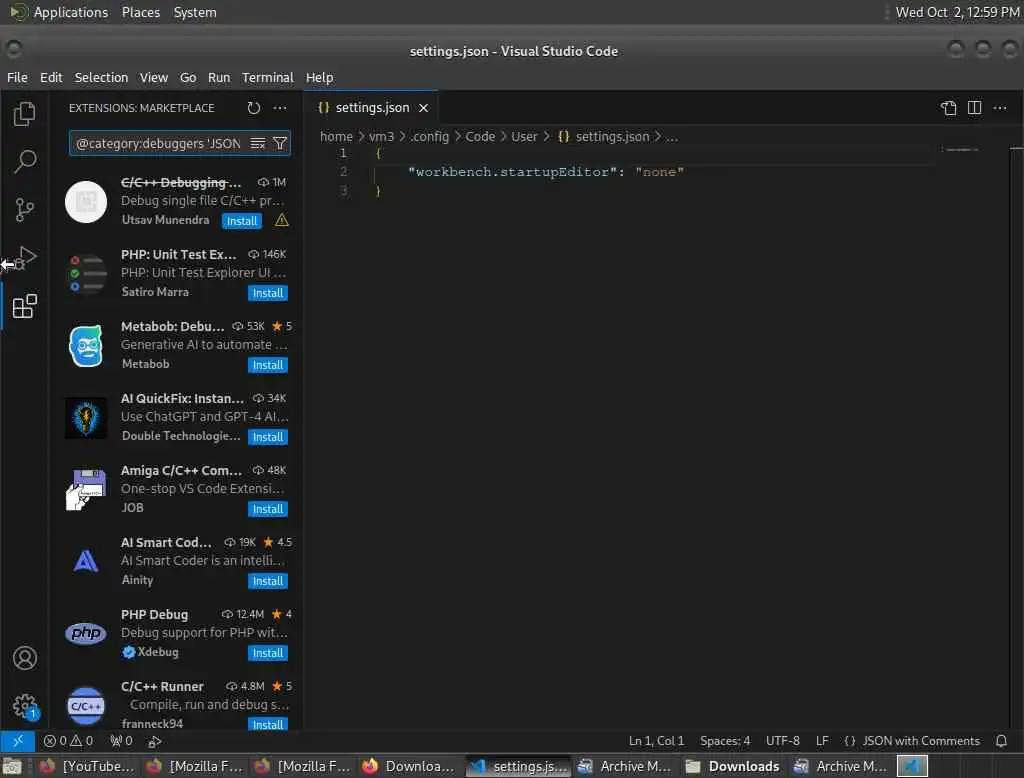Image resolution: width=1024 pixels, height=778 pixels.
Task: Click the debug status bar icon
Action: pos(155,741)
